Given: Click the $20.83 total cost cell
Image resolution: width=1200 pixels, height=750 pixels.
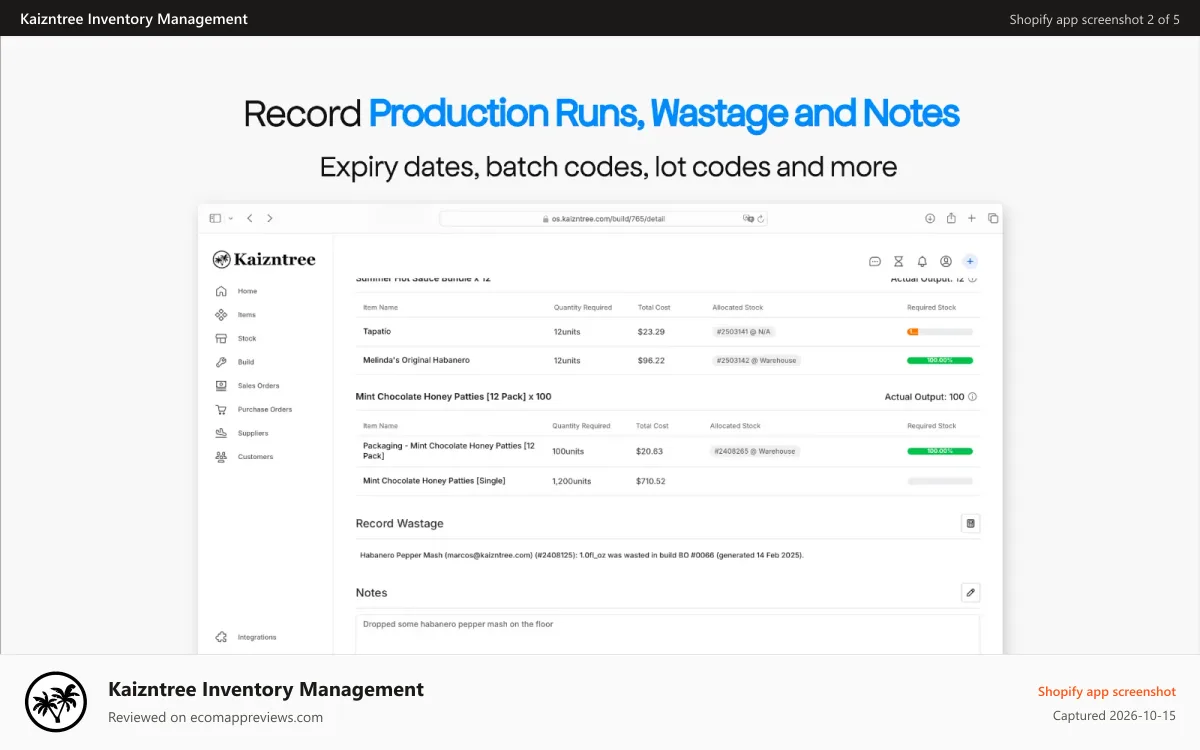Looking at the screenshot, I should pos(649,451).
